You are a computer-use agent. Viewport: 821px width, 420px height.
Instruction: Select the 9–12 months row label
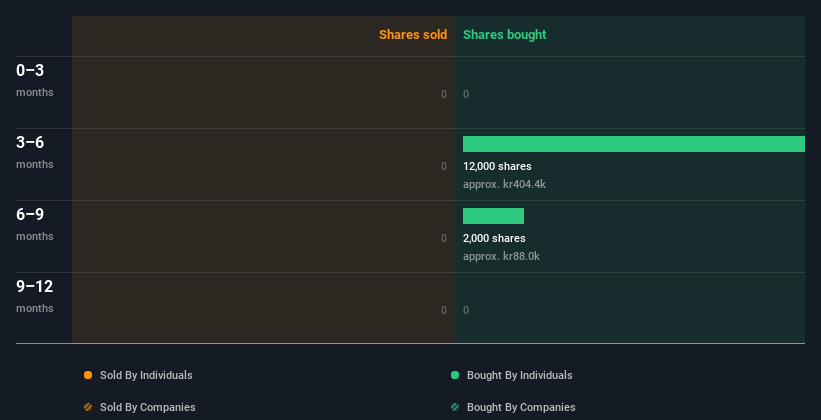pos(34,295)
